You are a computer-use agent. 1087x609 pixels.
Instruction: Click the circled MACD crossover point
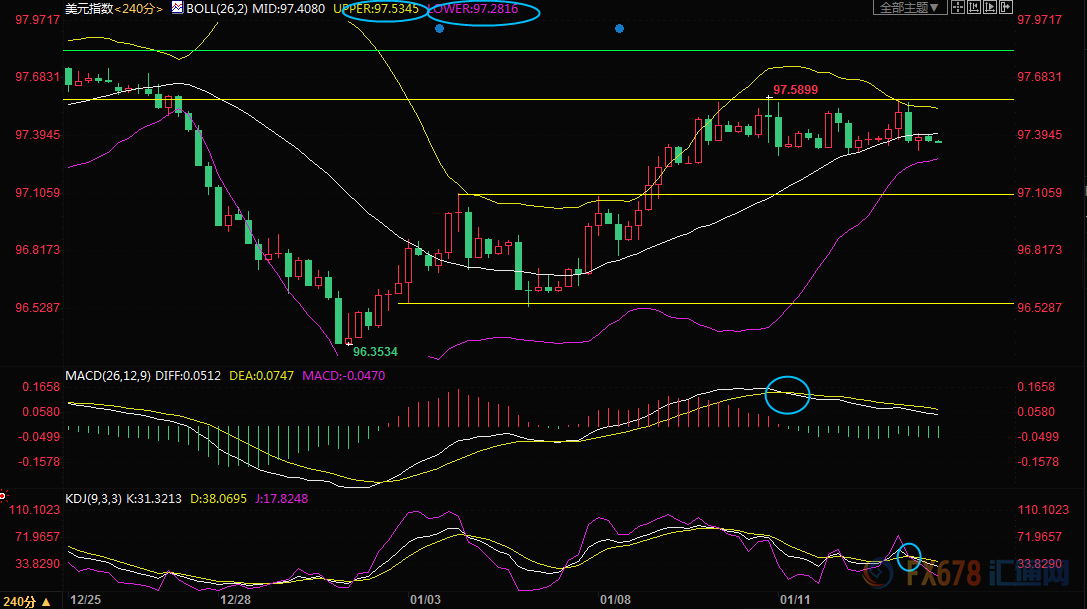(787, 394)
